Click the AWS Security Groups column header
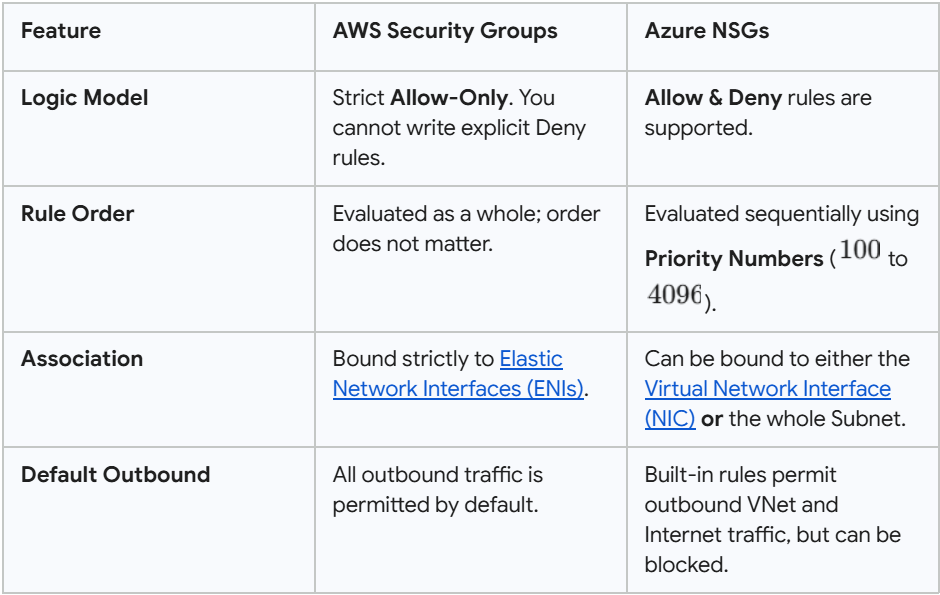 tap(445, 31)
